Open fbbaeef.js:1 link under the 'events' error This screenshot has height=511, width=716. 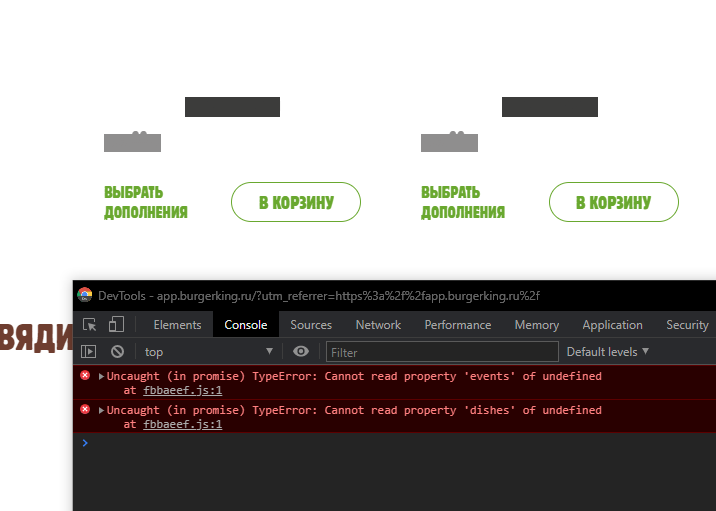(x=182, y=390)
